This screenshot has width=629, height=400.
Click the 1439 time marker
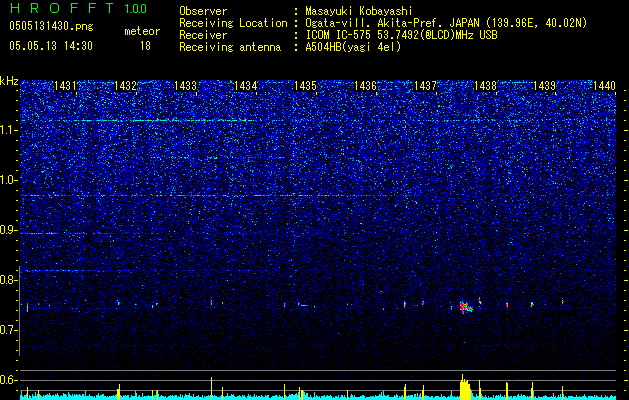[545, 86]
